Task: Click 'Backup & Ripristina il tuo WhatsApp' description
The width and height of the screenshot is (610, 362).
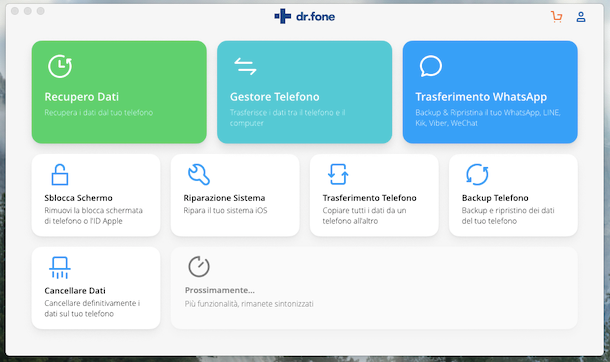Action: point(487,118)
